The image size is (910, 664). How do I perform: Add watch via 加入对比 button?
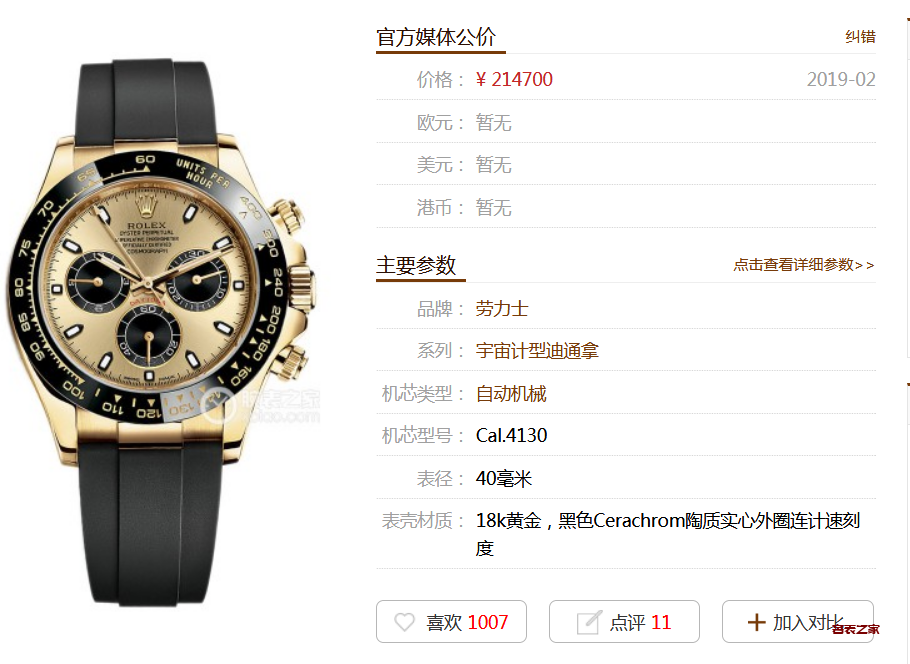797,622
